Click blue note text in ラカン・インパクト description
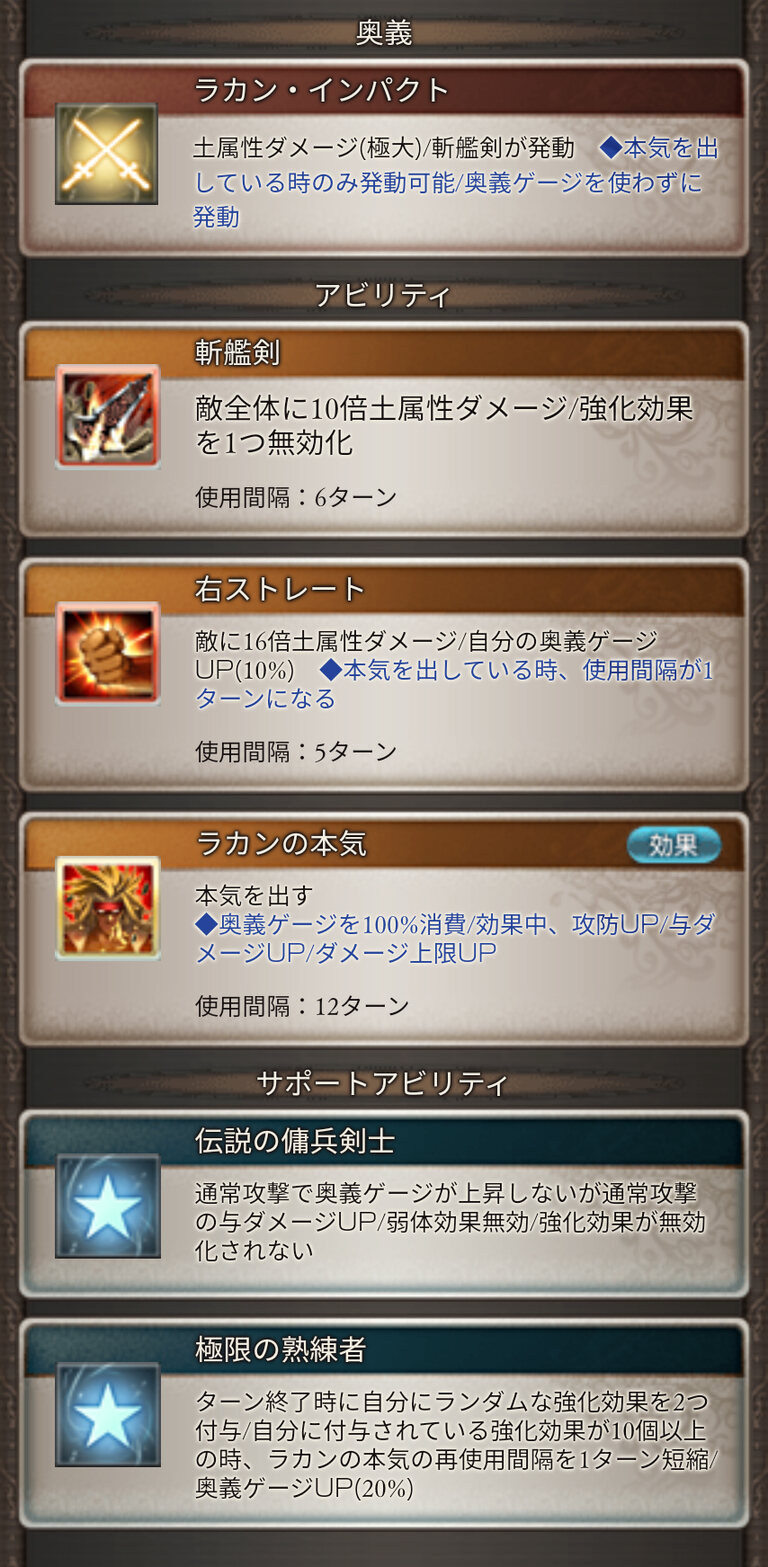 [456, 182]
